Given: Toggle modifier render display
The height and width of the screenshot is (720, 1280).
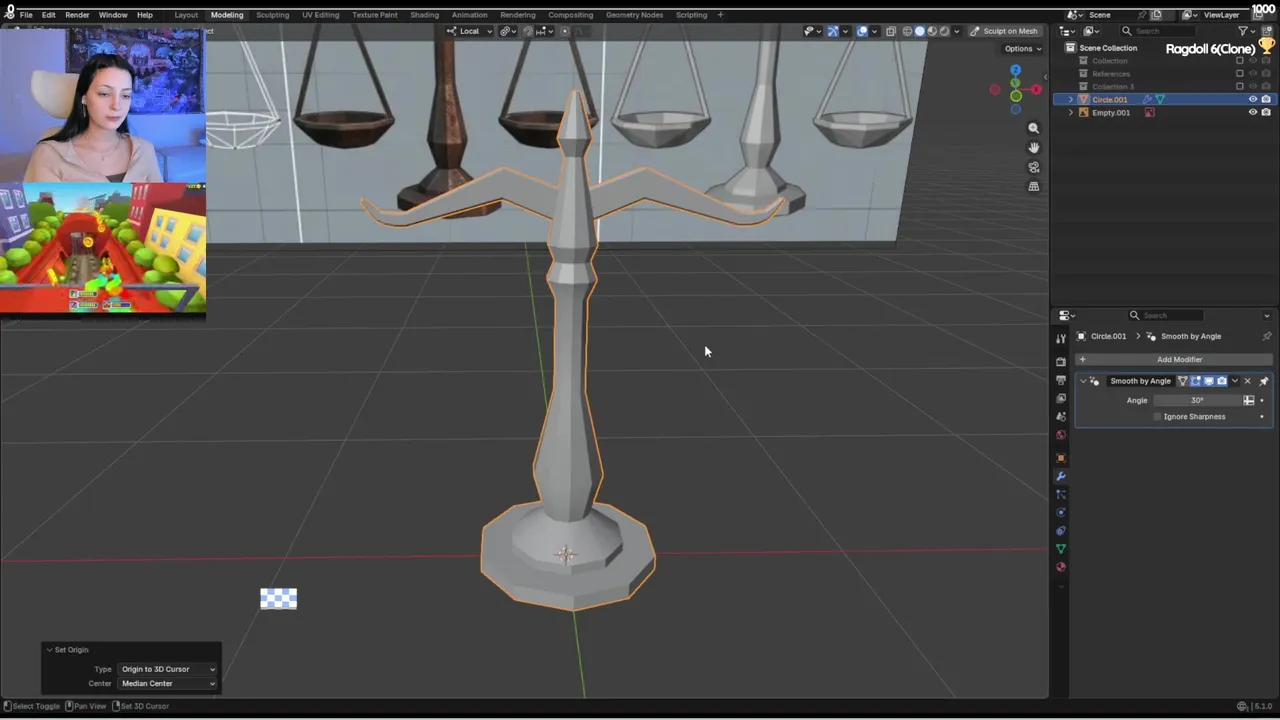Looking at the screenshot, I should point(1222,381).
